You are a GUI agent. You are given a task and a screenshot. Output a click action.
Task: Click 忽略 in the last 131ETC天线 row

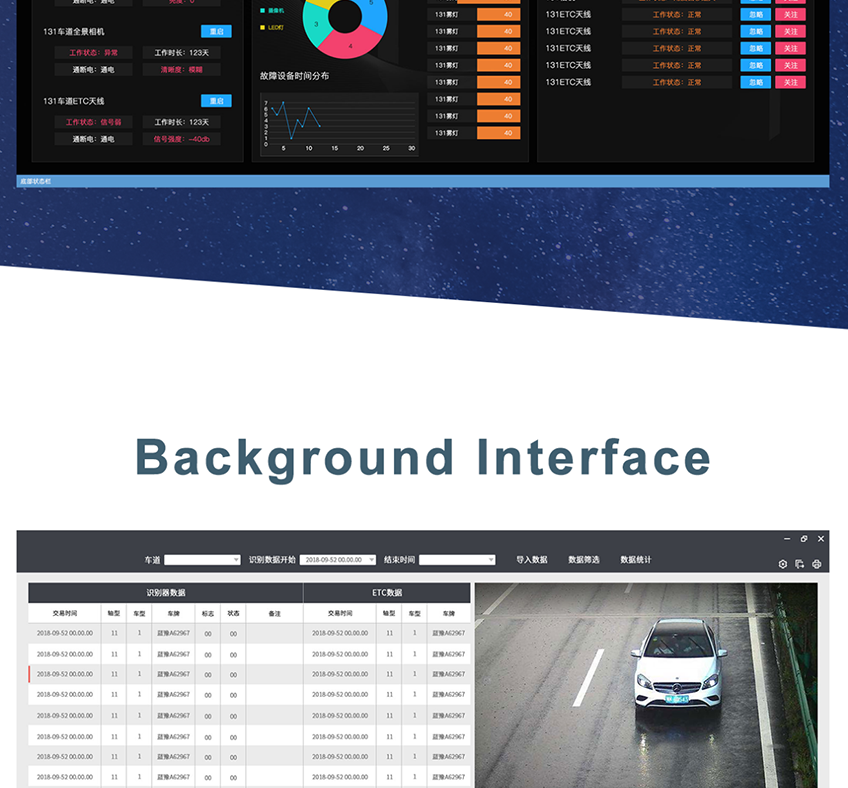pyautogui.click(x=755, y=82)
